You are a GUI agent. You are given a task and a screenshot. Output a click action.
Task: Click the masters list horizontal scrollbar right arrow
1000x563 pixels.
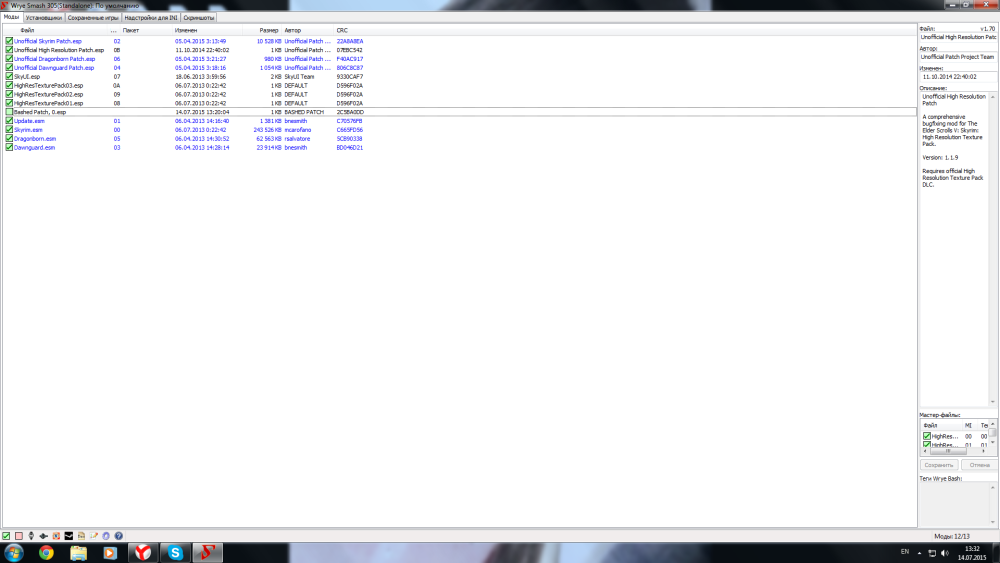(x=983, y=451)
